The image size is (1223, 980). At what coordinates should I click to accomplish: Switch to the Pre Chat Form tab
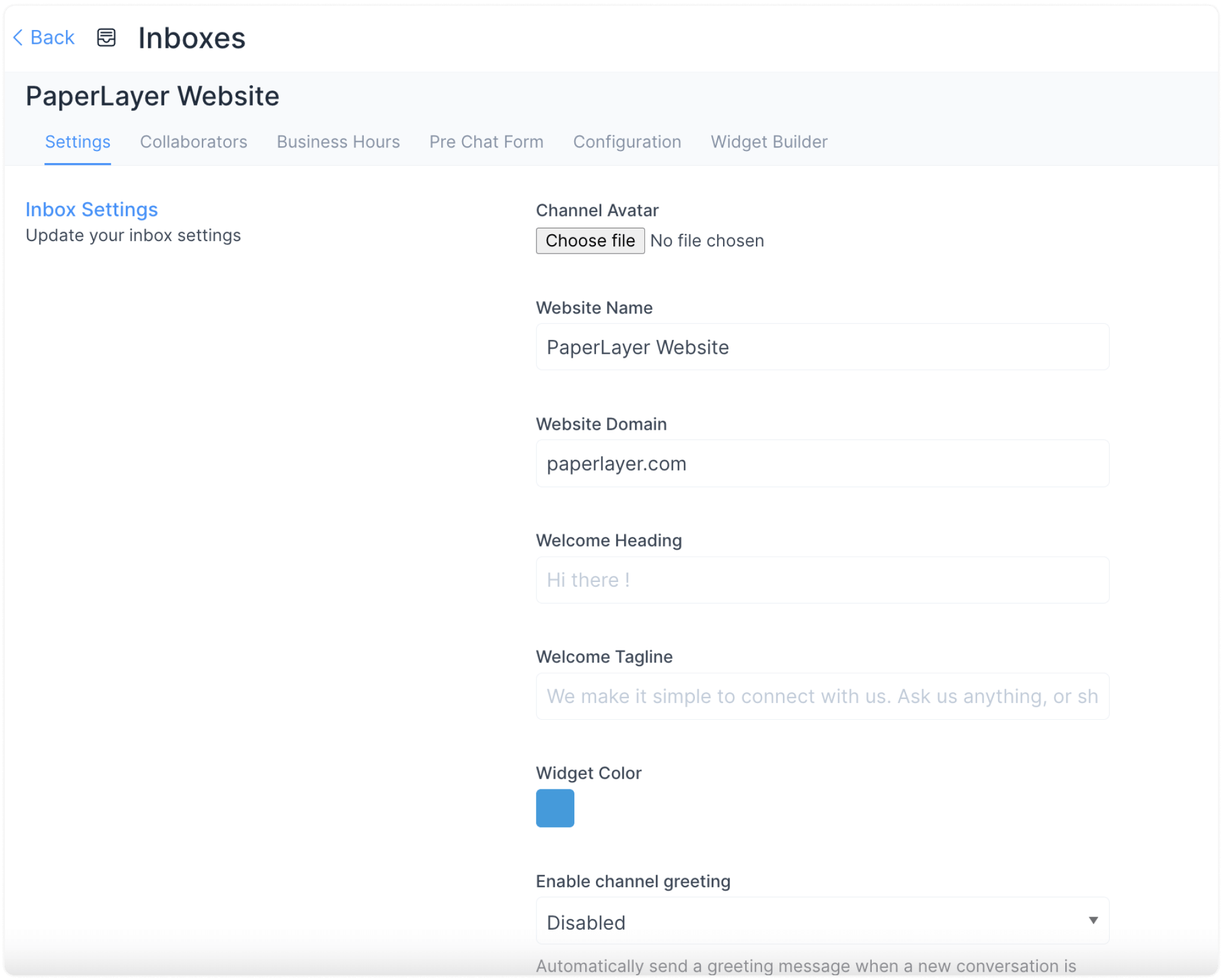pyautogui.click(x=486, y=142)
